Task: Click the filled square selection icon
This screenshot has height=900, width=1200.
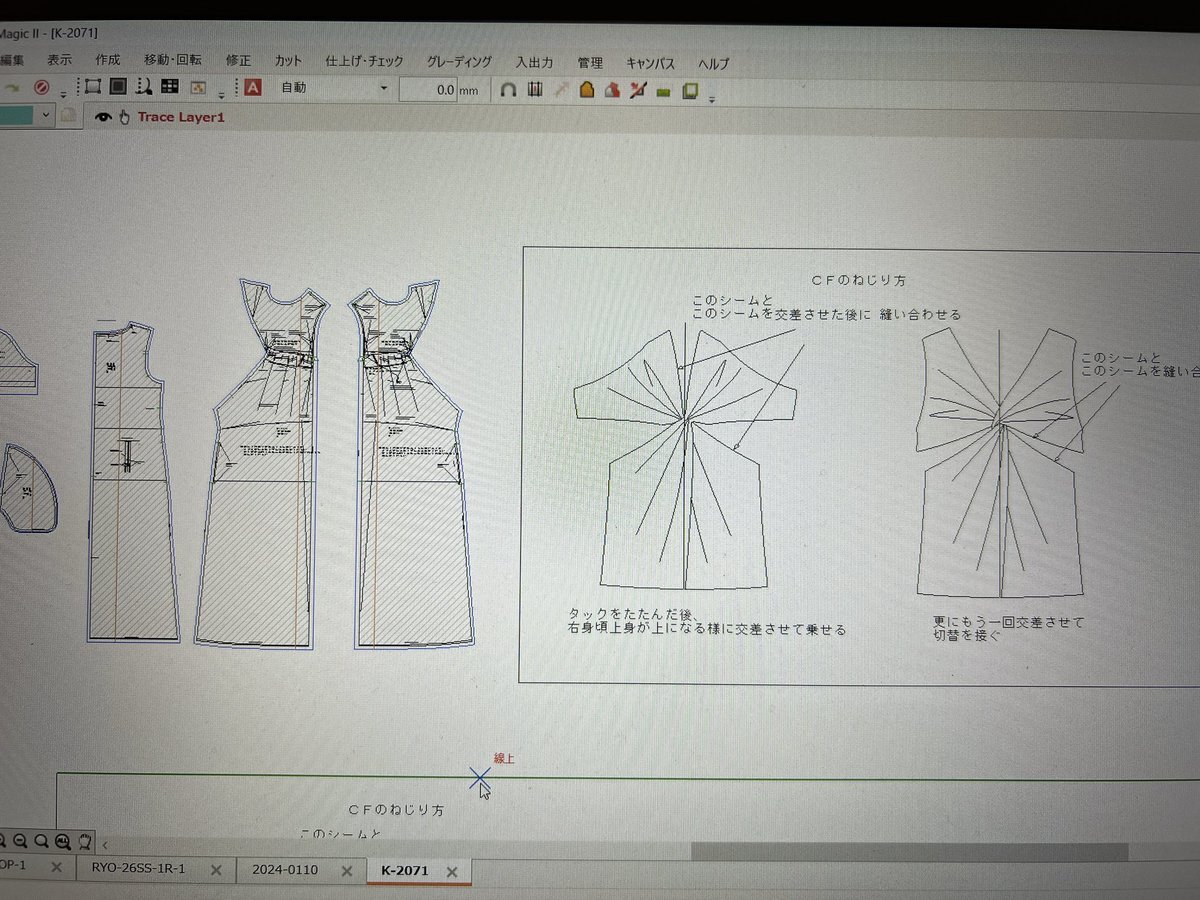Action: tap(118, 87)
